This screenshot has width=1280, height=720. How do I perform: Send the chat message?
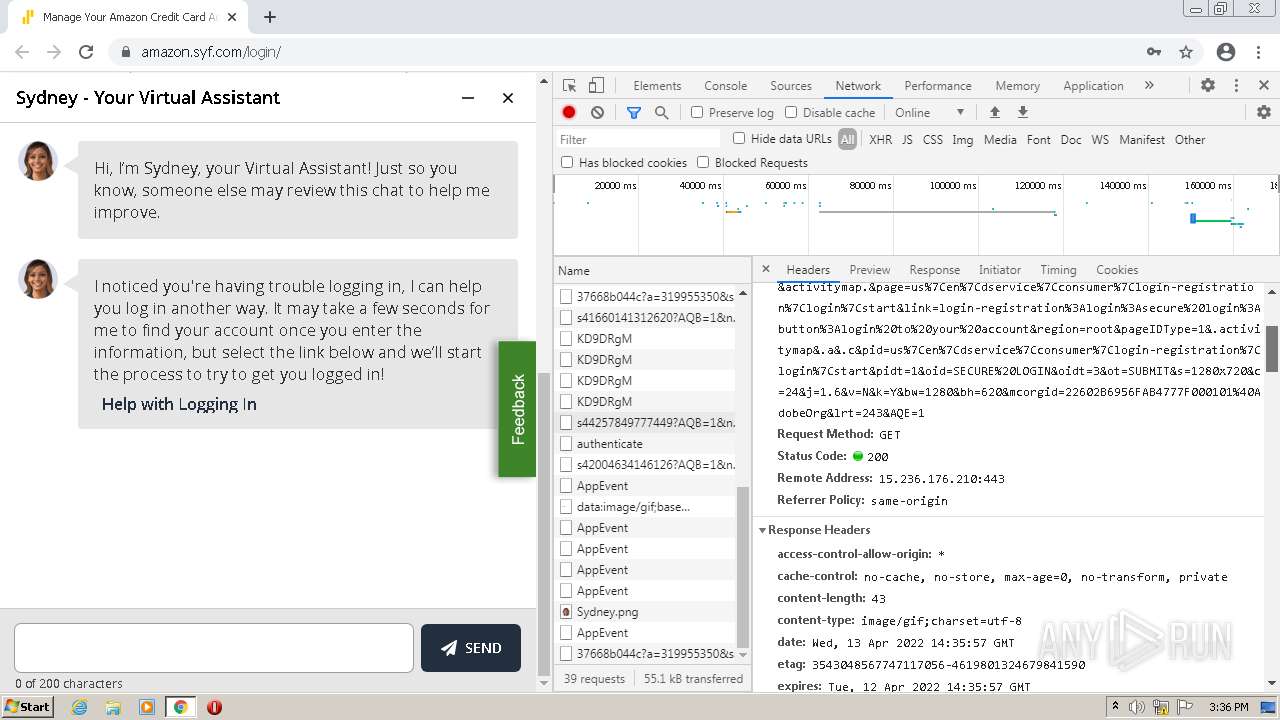471,648
